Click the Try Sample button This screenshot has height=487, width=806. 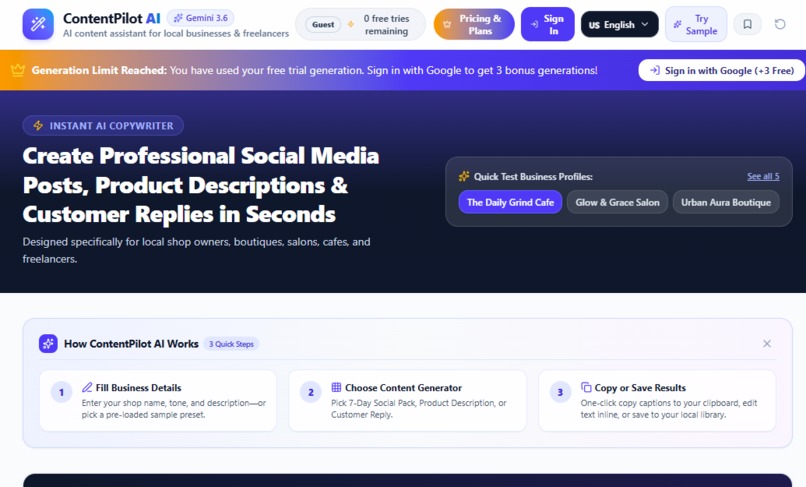coord(696,24)
